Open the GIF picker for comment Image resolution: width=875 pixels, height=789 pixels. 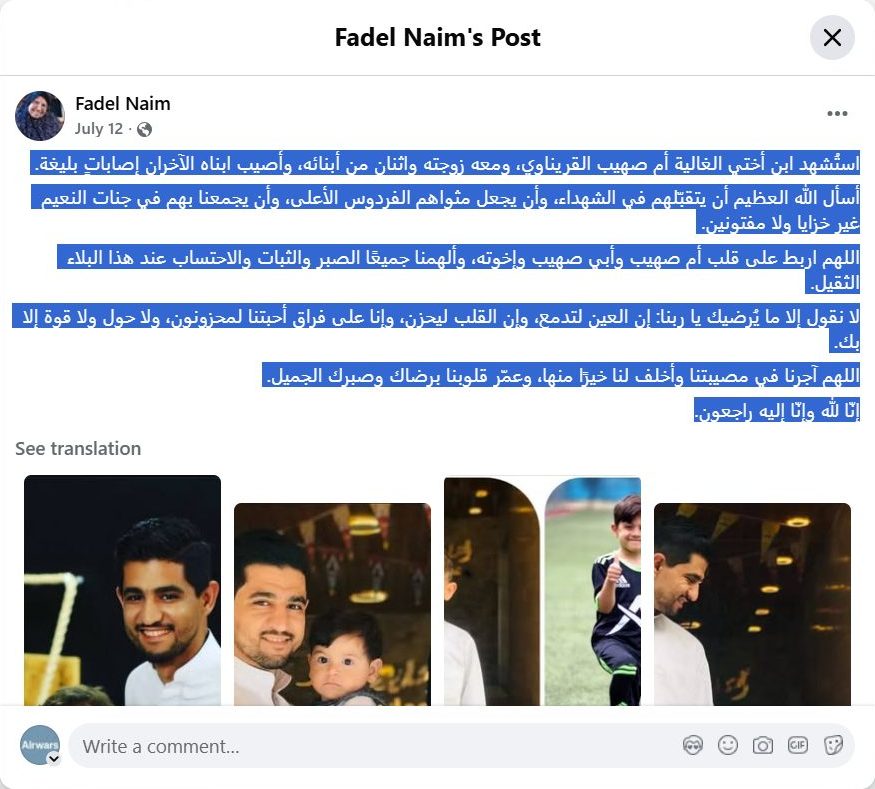[x=797, y=745]
